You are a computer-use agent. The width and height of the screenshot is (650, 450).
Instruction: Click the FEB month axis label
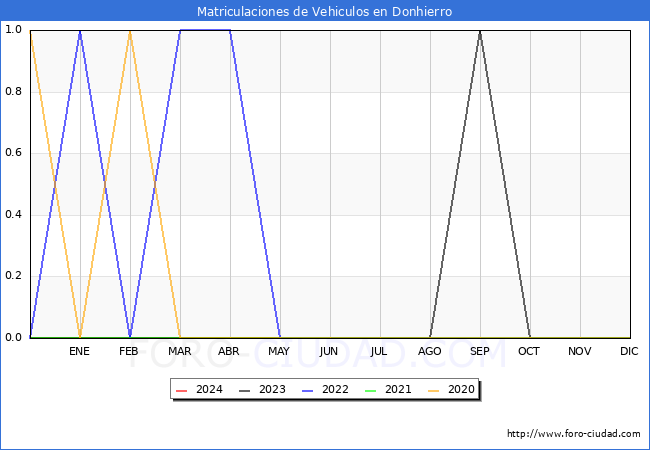(x=129, y=351)
